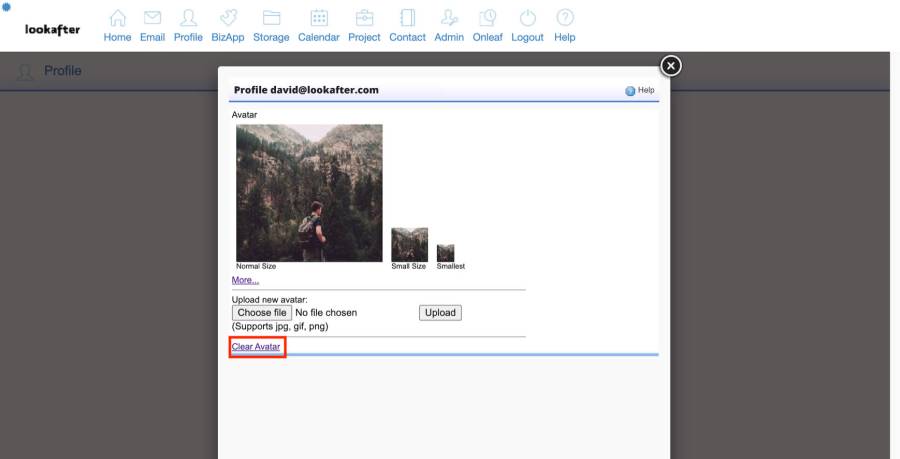This screenshot has height=459, width=900.
Task: Click the Choose file button
Action: 261,312
